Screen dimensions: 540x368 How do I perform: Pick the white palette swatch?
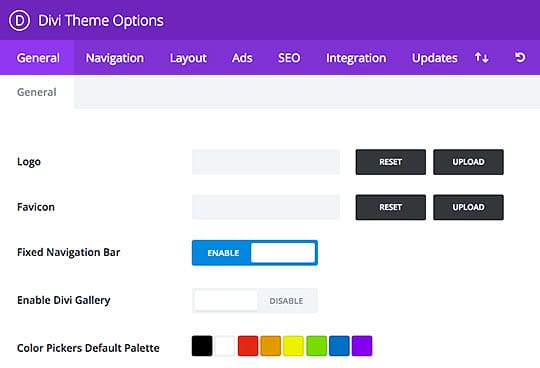coord(225,346)
